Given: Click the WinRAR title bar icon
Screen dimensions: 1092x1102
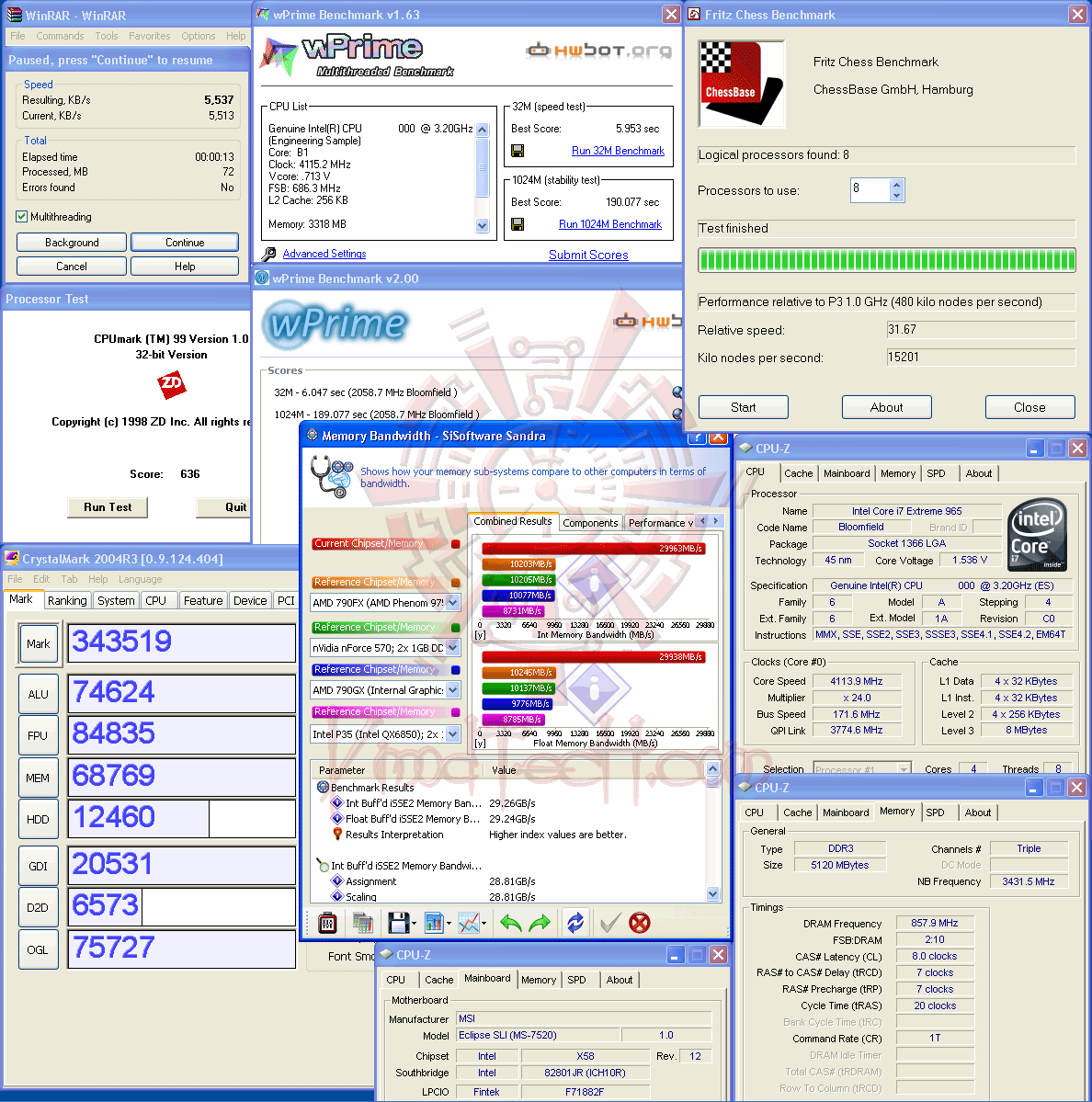Looking at the screenshot, I should (x=14, y=15).
